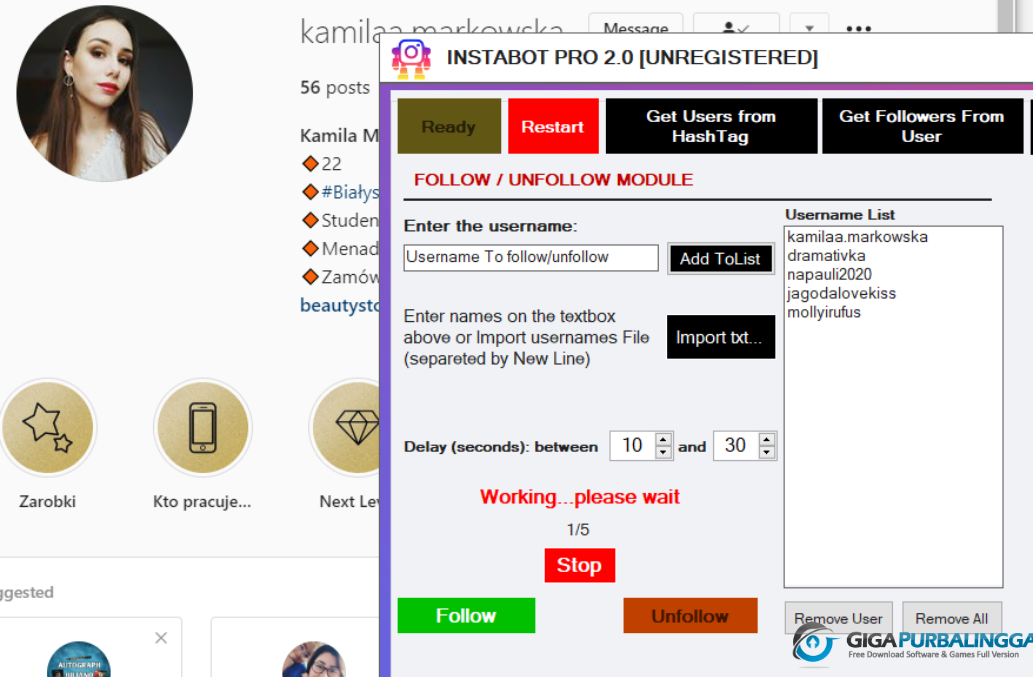Open the #Białys hashtag link in bio
Viewport: 1033px width, 677px height.
[x=350, y=192]
